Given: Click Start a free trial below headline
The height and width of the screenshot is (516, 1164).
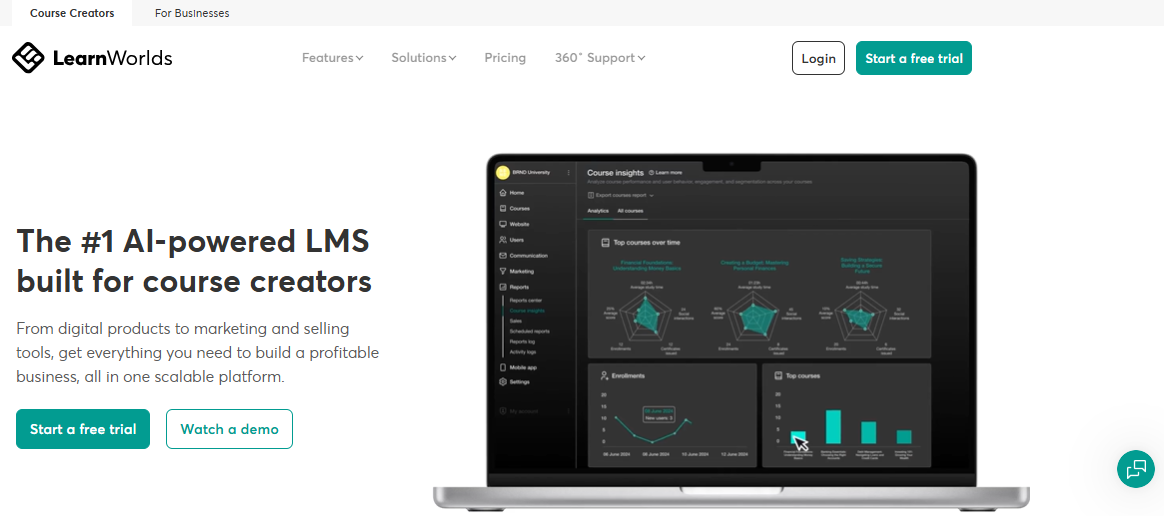Looking at the screenshot, I should pos(83,429).
